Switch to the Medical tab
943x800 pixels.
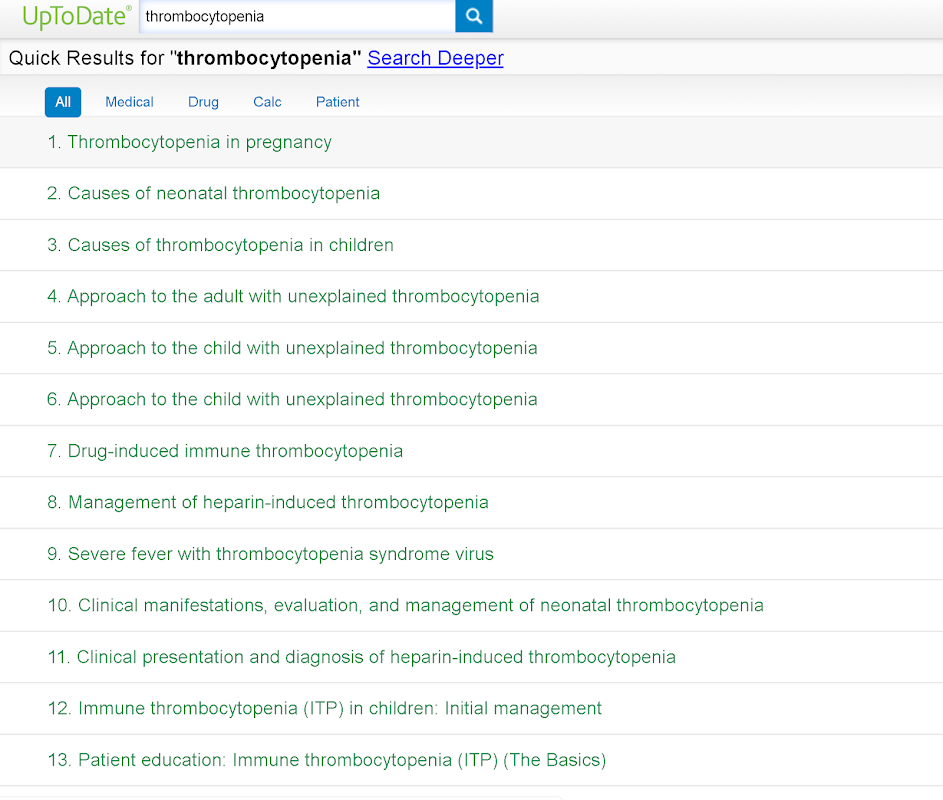(129, 102)
